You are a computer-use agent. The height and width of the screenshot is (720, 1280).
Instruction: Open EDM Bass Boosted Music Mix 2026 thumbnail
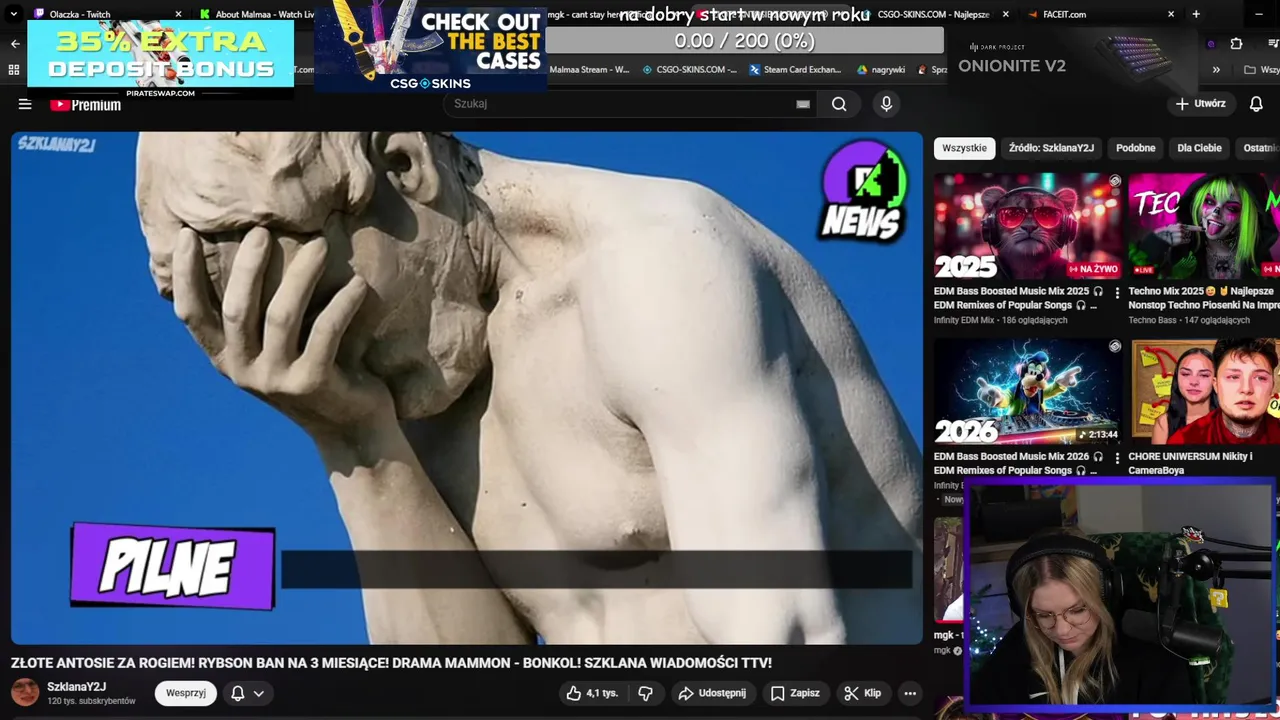click(1028, 391)
